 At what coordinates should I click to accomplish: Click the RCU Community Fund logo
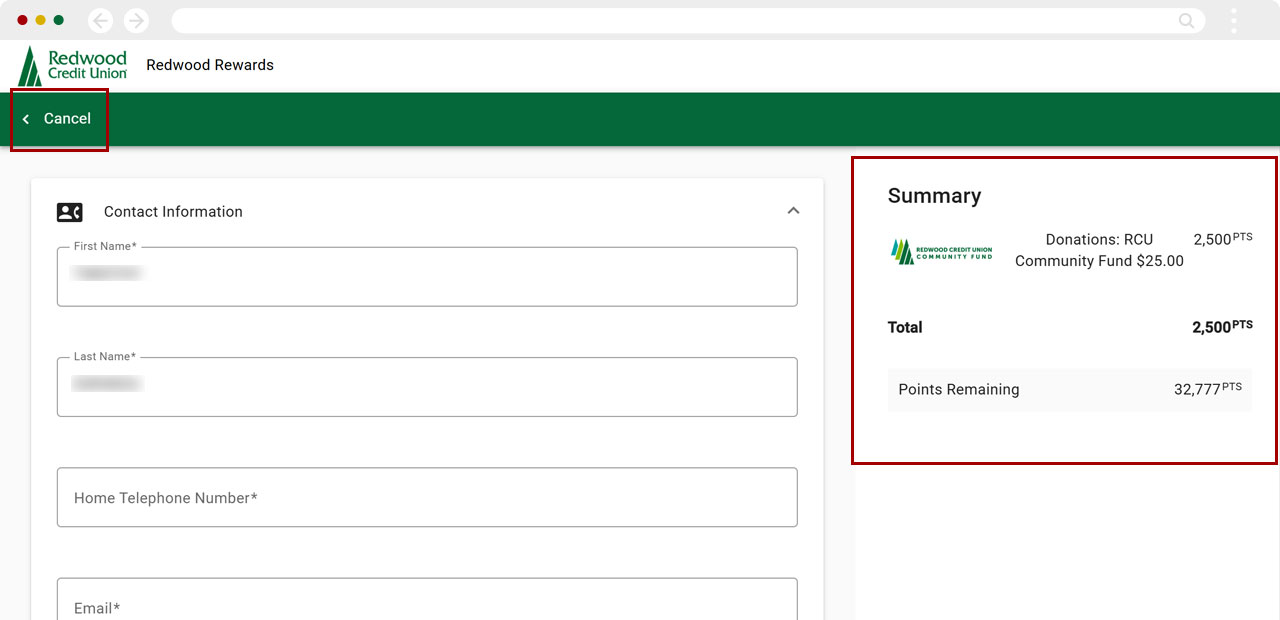click(x=942, y=251)
